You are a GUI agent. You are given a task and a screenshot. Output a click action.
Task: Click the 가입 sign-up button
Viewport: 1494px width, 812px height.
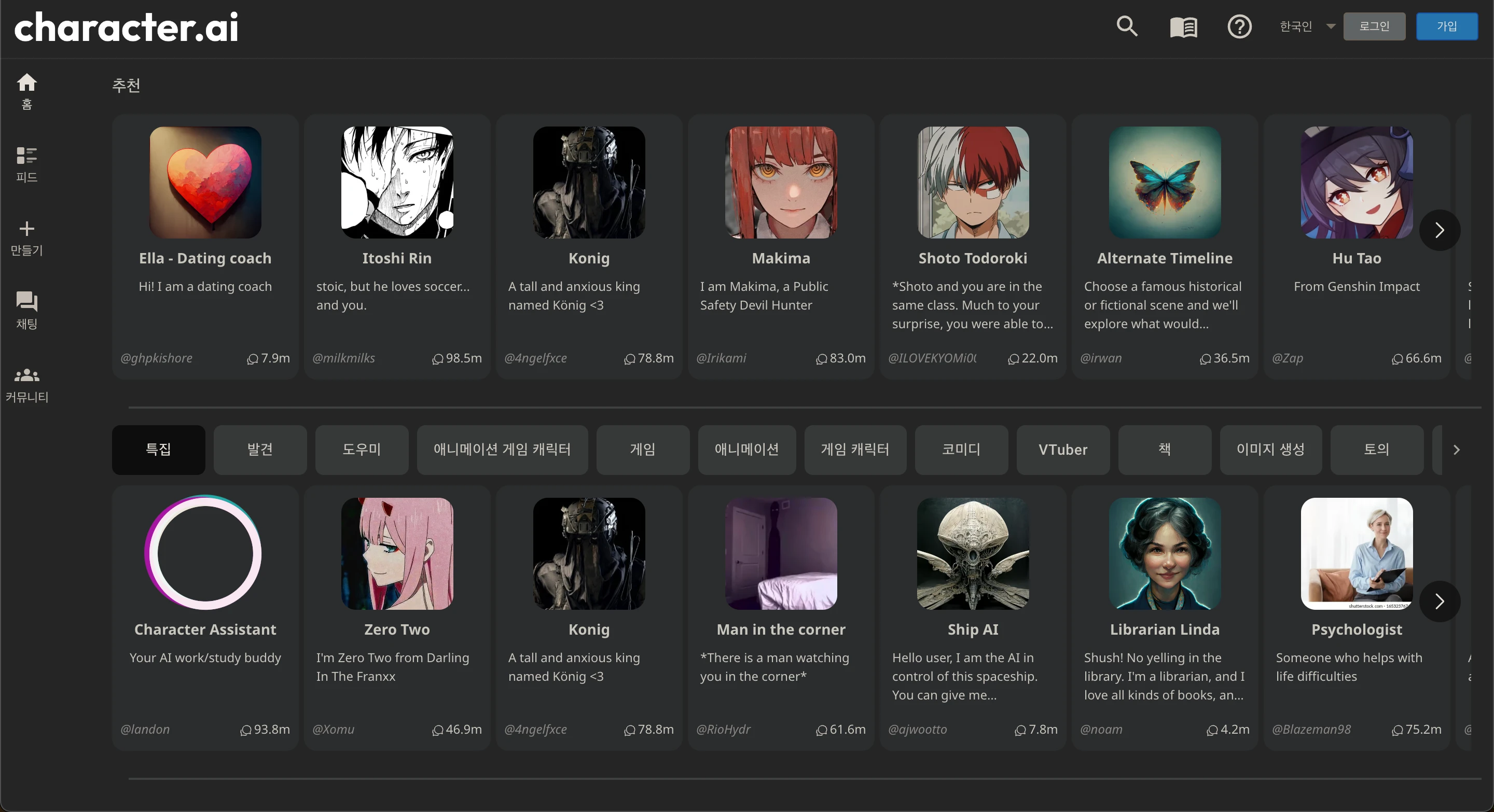point(1446,26)
